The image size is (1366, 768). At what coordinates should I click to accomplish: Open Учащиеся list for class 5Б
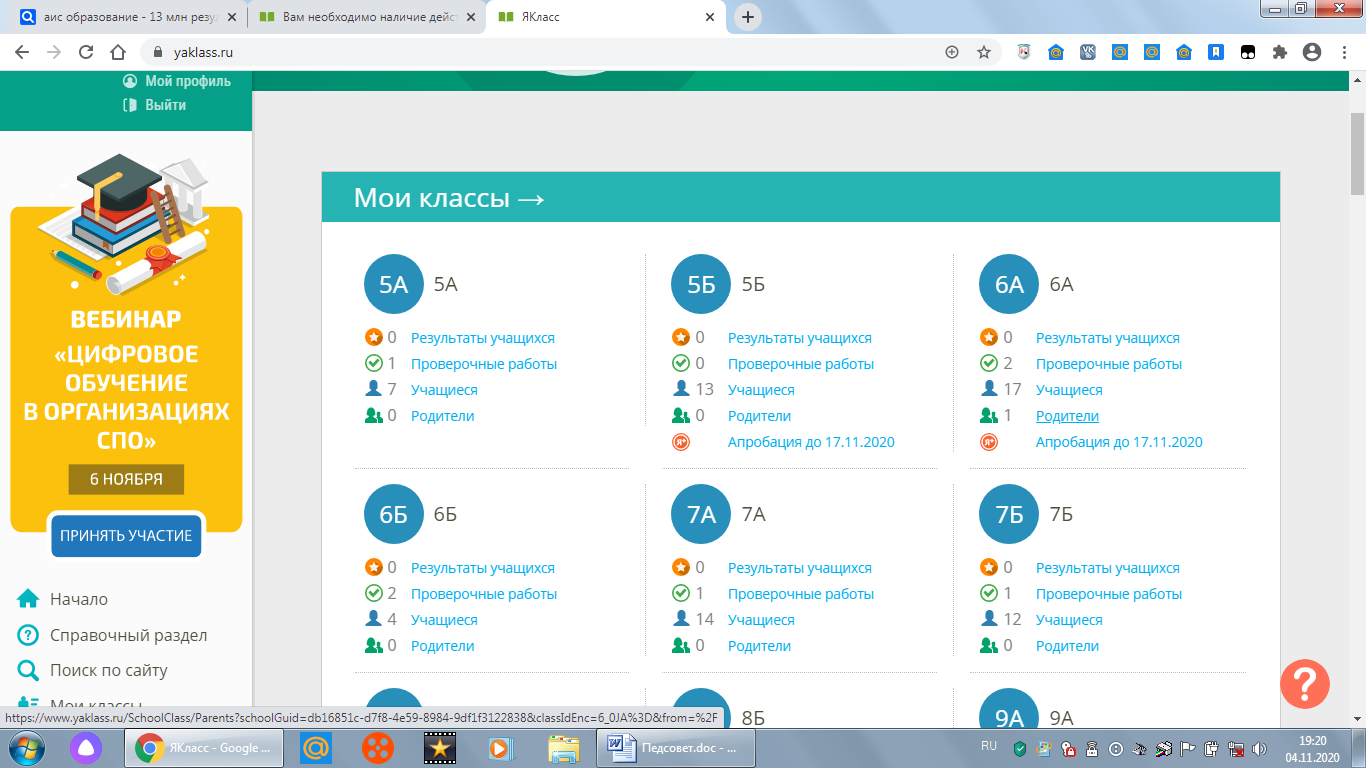761,390
